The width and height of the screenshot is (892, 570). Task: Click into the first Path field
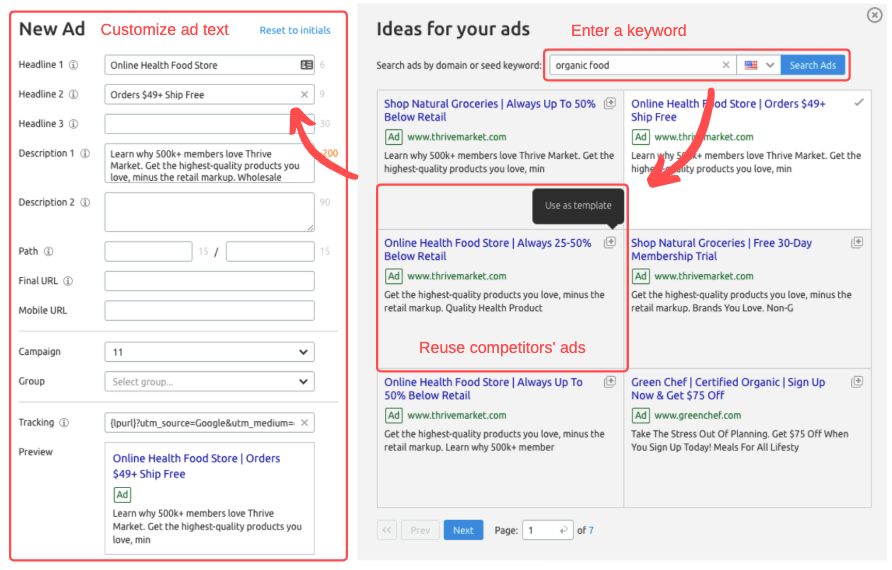pos(148,251)
